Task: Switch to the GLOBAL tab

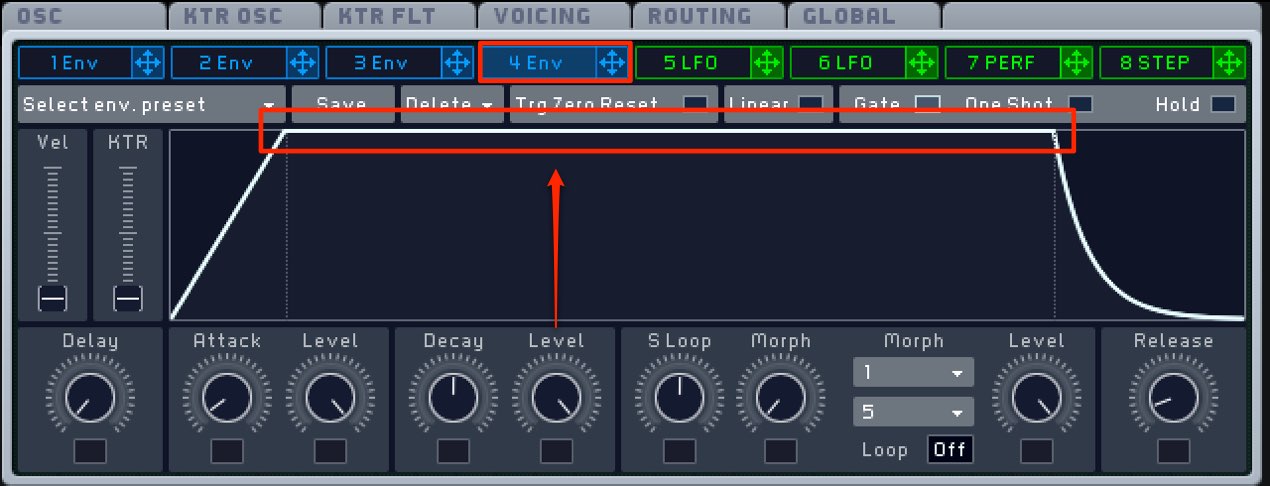Action: 863,16
